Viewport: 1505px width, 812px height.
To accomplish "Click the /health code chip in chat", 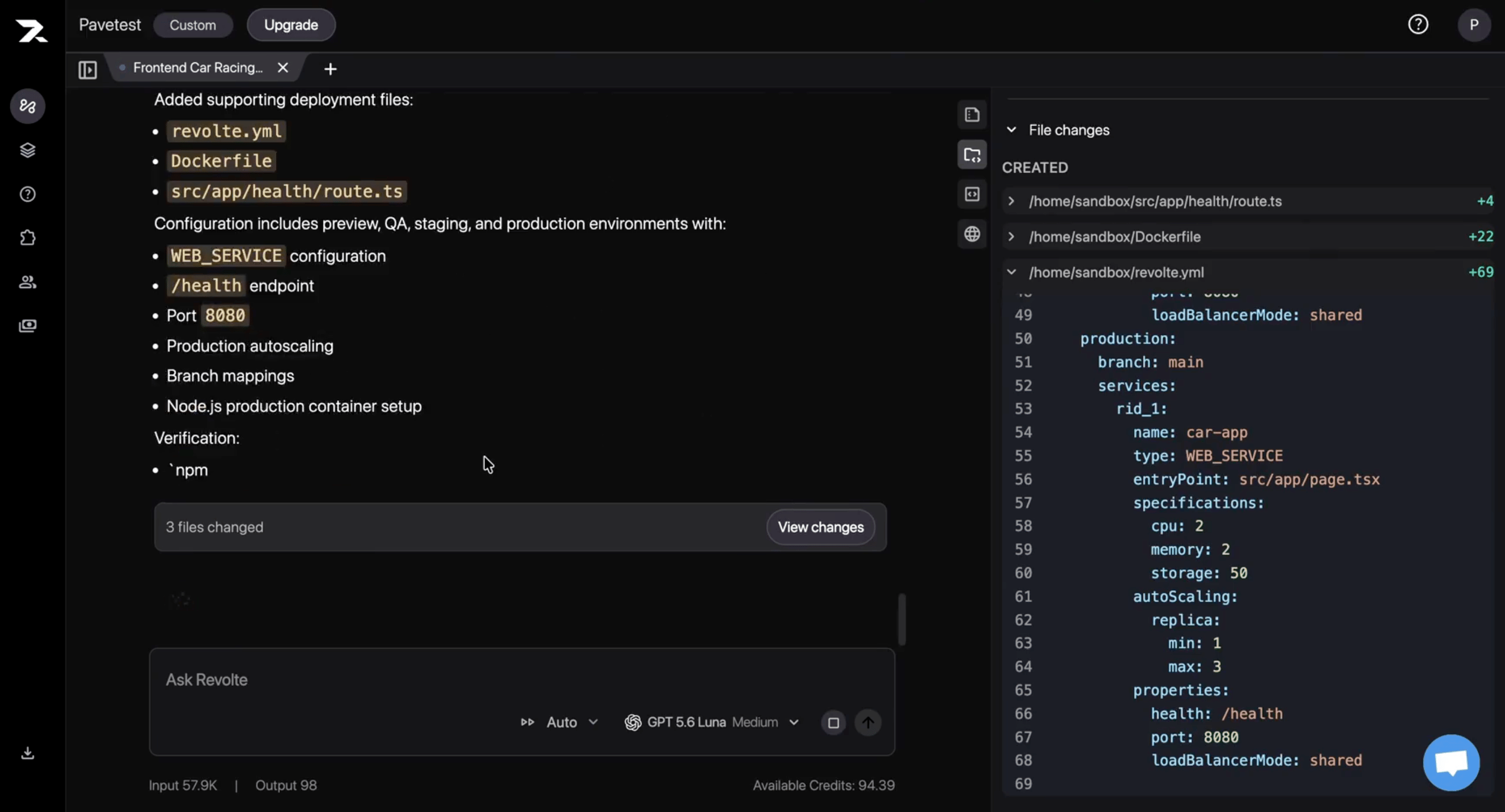I will pyautogui.click(x=206, y=286).
